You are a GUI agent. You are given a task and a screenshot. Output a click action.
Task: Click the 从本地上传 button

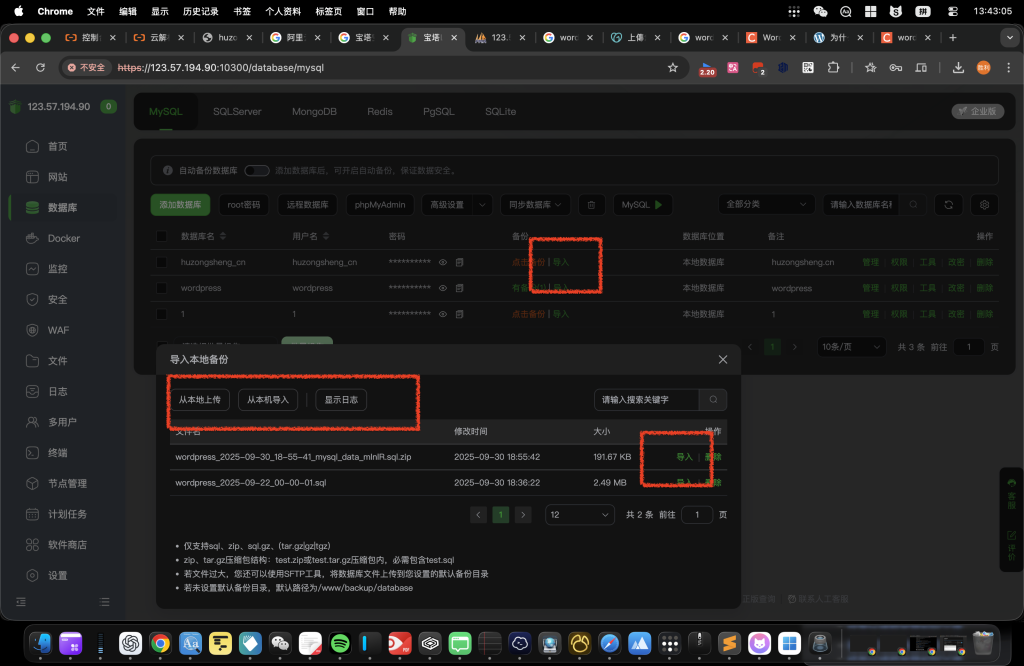pos(200,400)
